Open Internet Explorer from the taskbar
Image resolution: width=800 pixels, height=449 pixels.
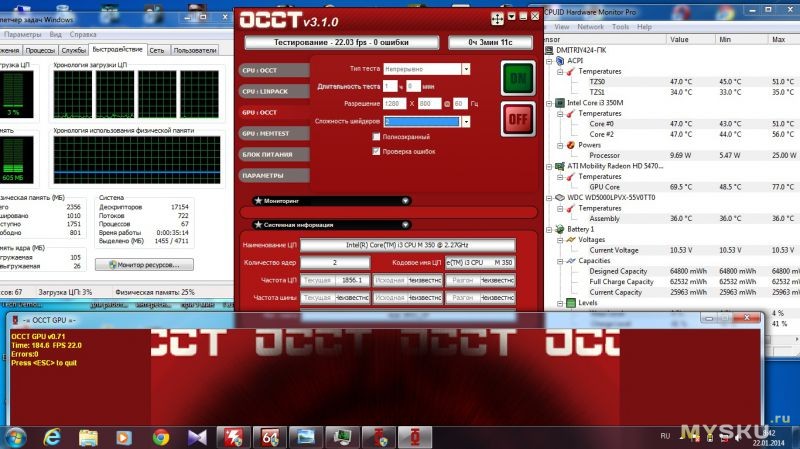click(52, 437)
